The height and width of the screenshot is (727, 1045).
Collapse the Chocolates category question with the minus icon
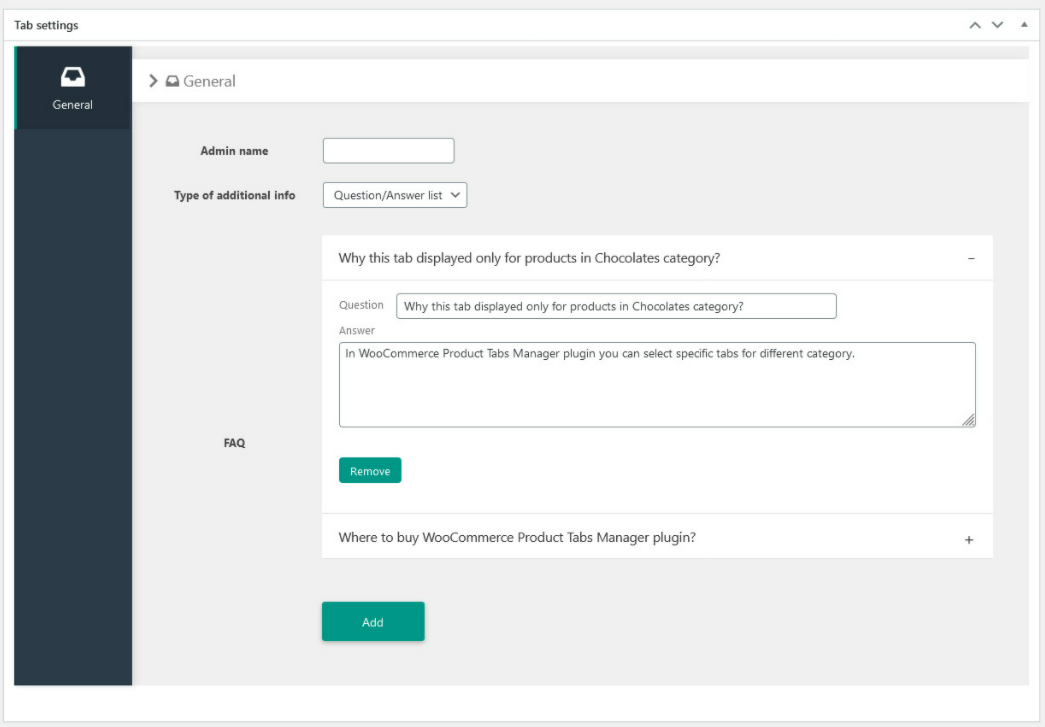coord(971,259)
